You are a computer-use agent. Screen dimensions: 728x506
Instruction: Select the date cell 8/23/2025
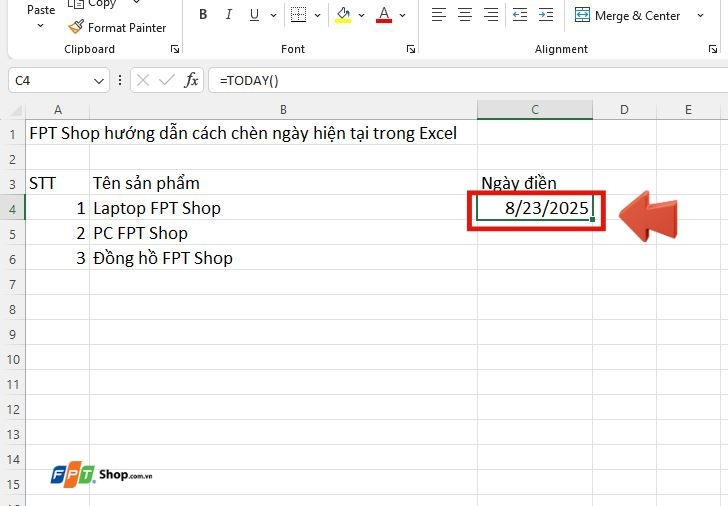click(x=535, y=208)
